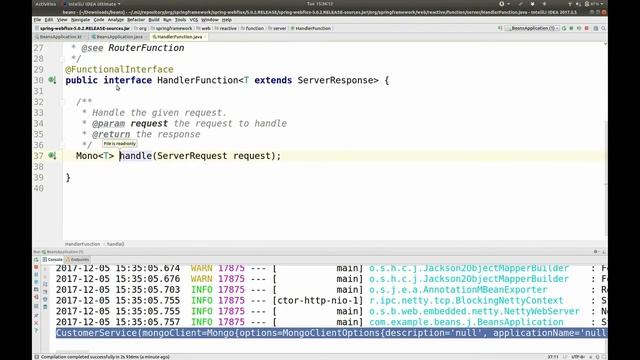Click the spring-webflux sources jar breadcrumb
Image resolution: width=640 pixels, height=360 pixels.
82,28
